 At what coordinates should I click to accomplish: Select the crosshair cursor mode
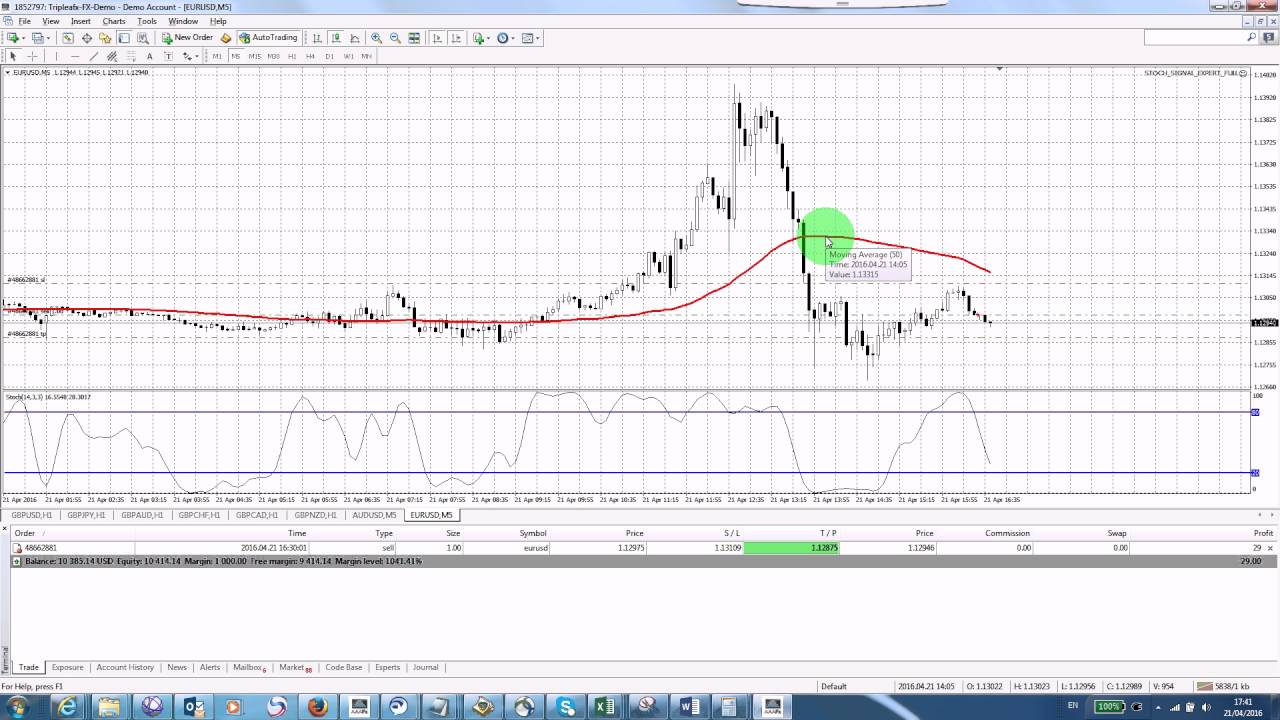[32, 56]
